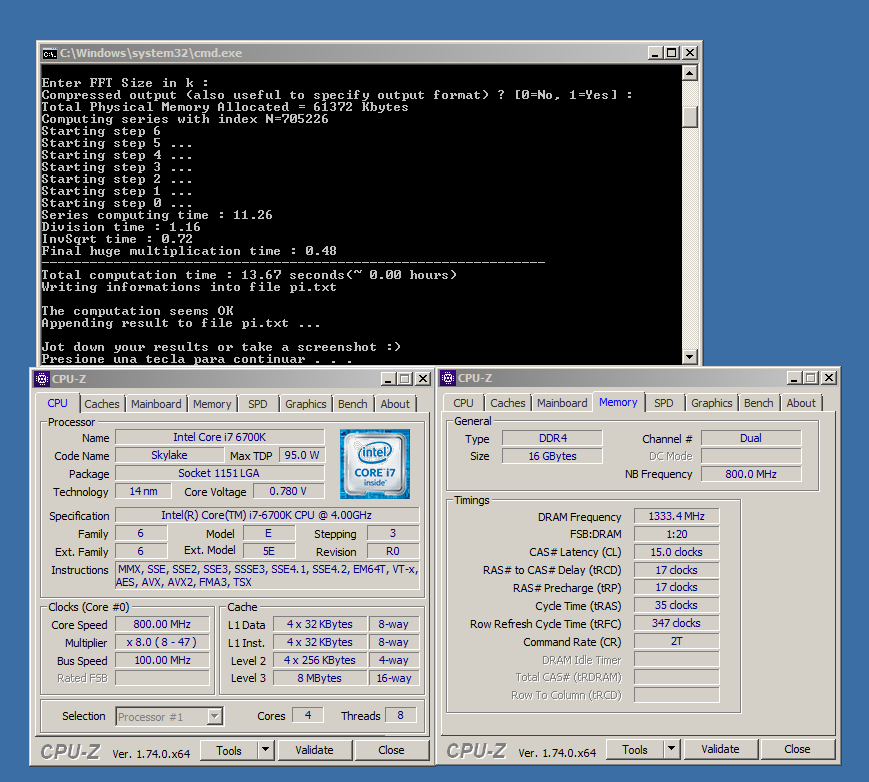Switch to CPU tab in right CPU-Z
The image size is (869, 782).
[463, 403]
